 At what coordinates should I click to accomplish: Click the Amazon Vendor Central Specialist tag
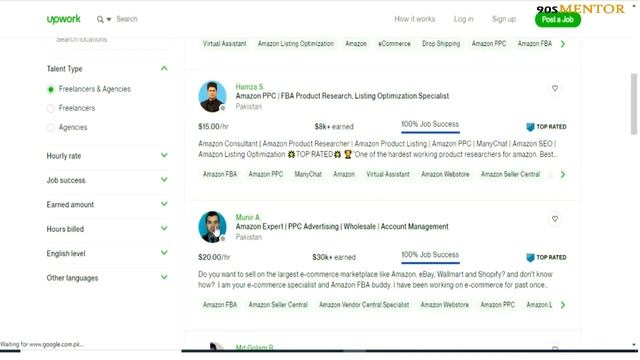pos(364,305)
